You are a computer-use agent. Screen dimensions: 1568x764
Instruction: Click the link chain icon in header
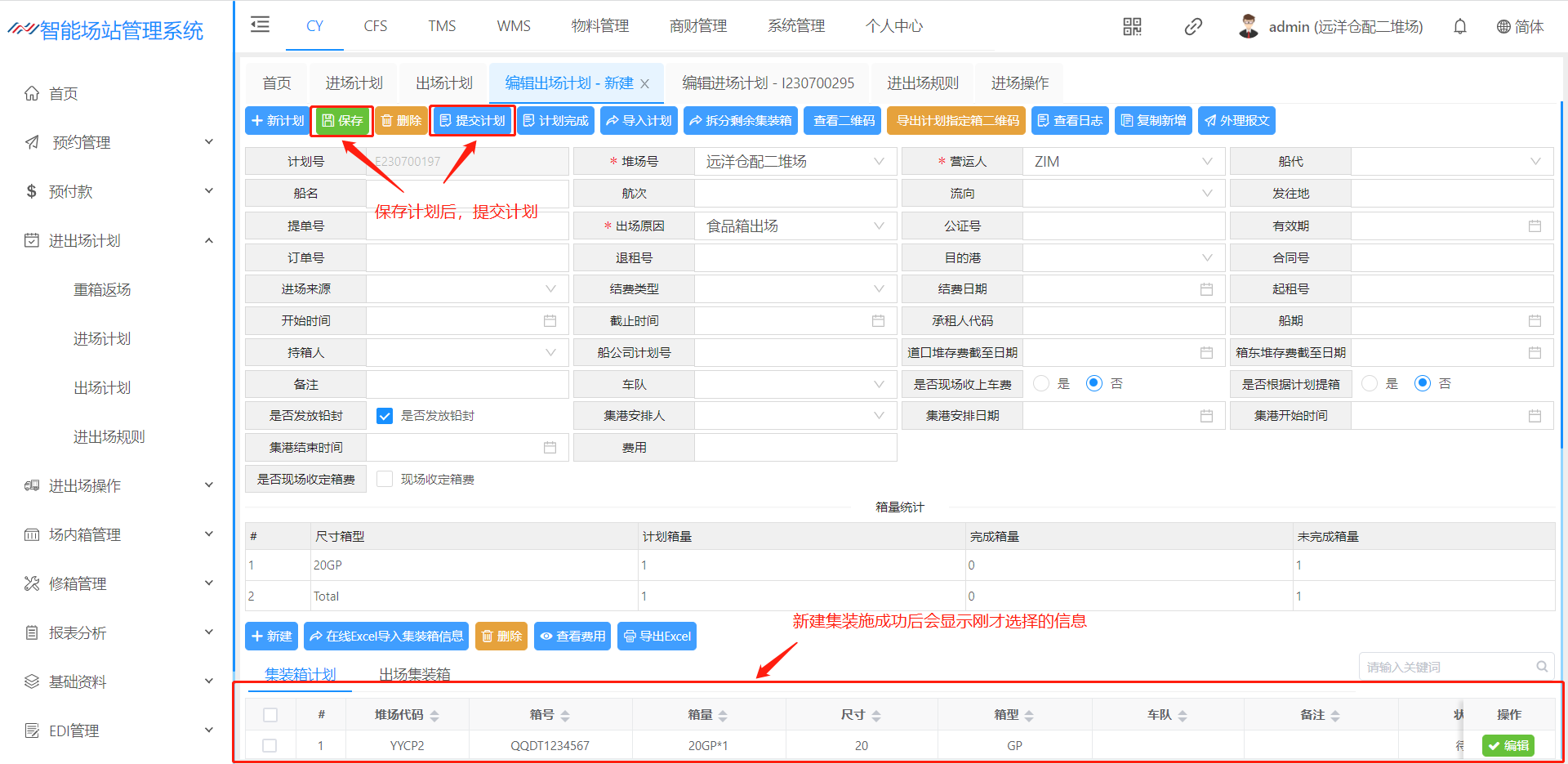coord(1192,27)
